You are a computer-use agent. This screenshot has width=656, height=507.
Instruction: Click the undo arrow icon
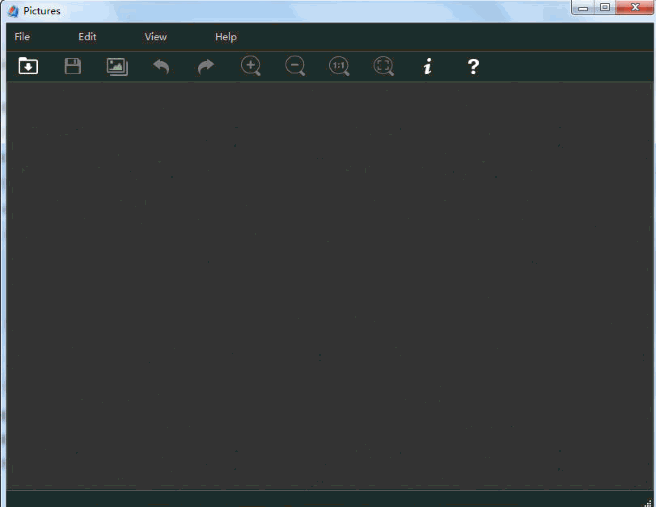(161, 67)
